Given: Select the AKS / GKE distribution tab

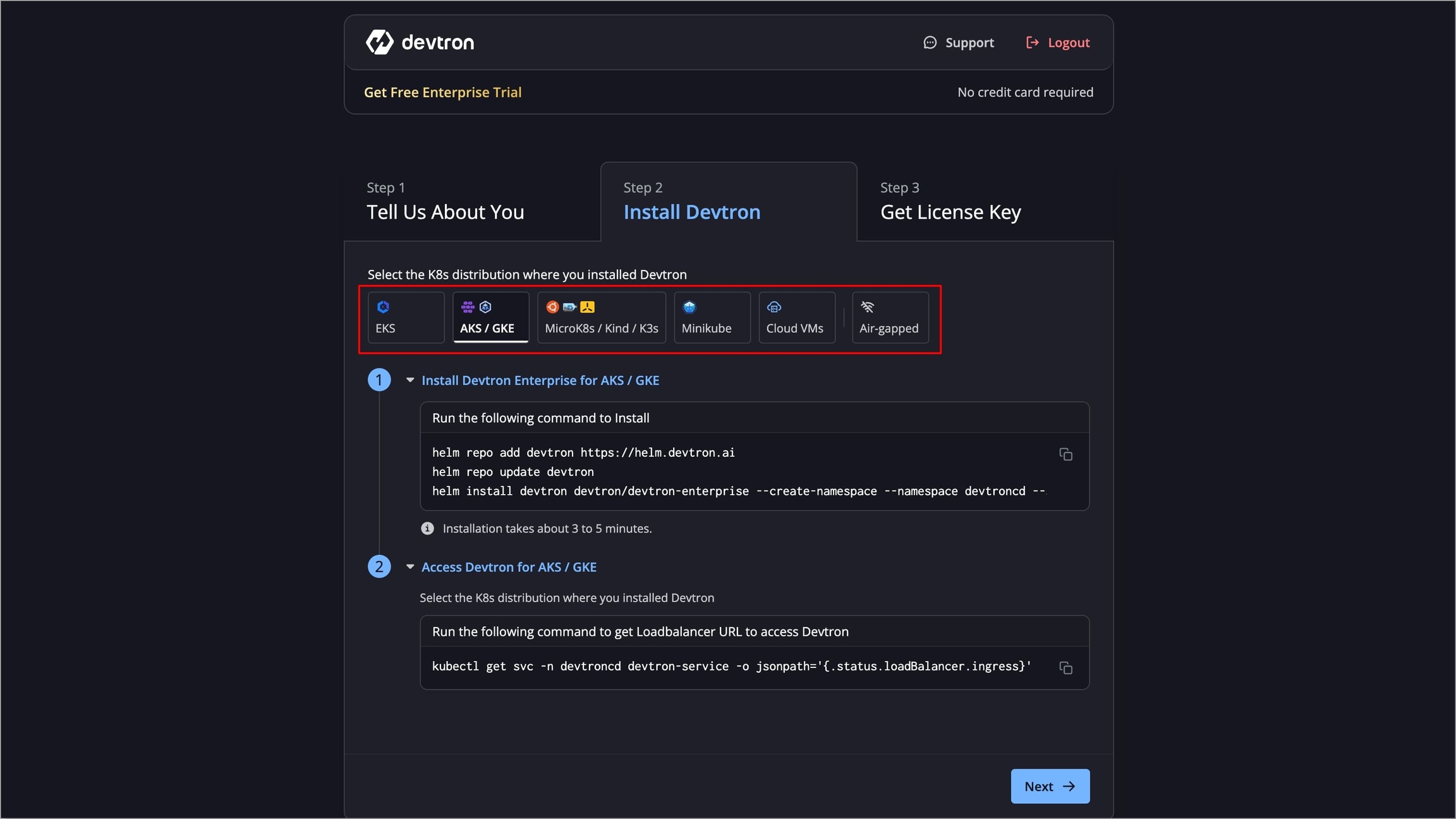Looking at the screenshot, I should tap(491, 317).
